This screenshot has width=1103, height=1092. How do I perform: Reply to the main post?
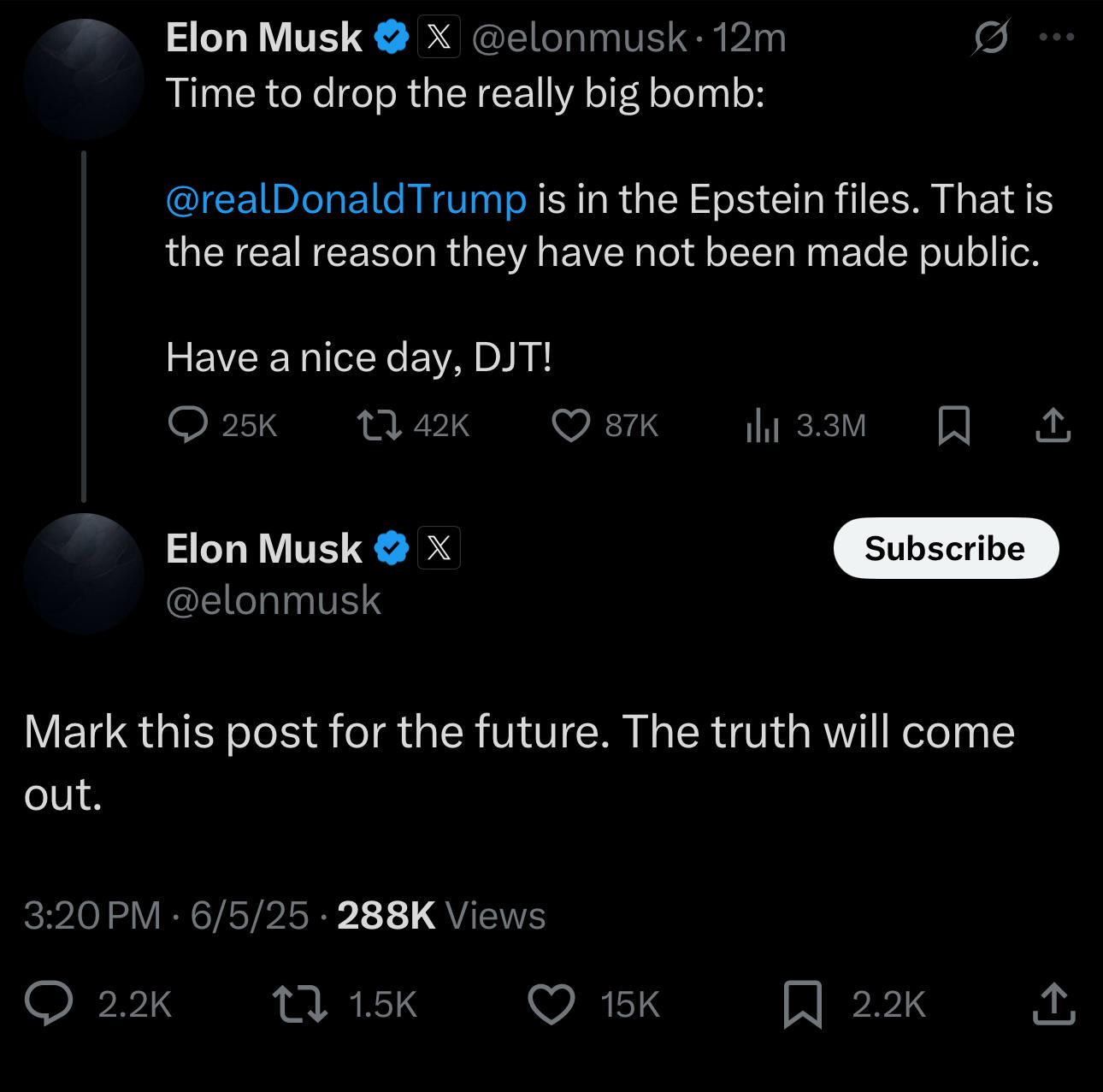point(50,1004)
